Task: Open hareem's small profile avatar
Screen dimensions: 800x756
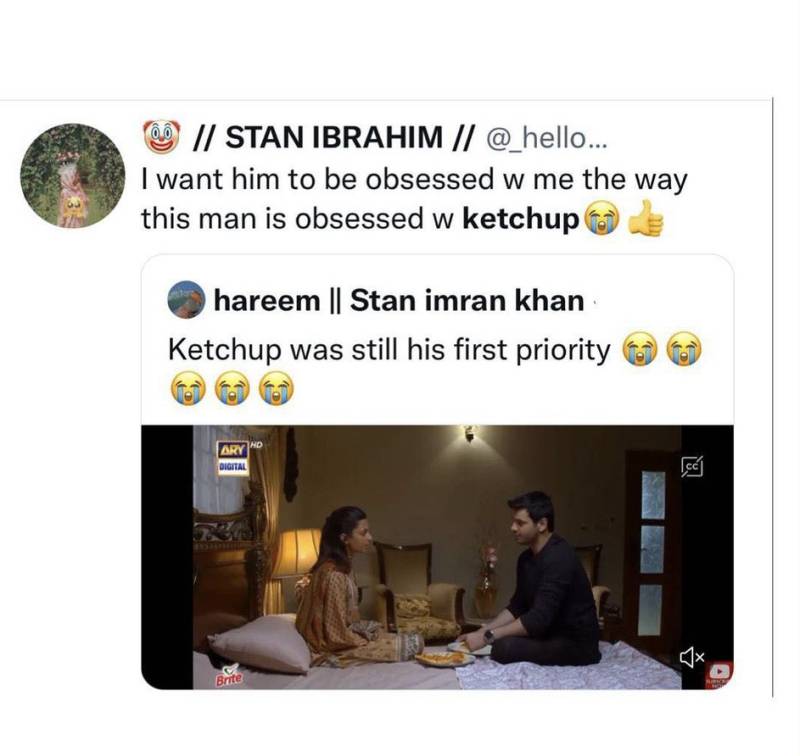Action: coord(184,298)
